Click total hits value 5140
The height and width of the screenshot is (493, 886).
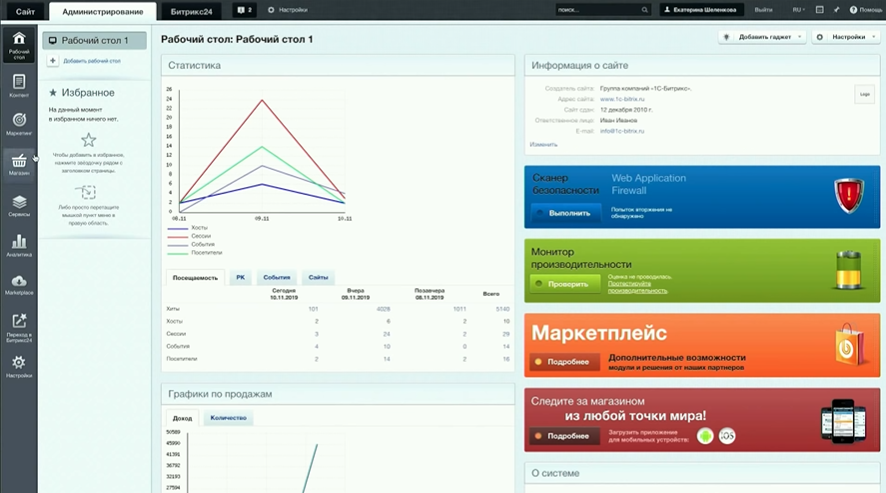tap(502, 309)
